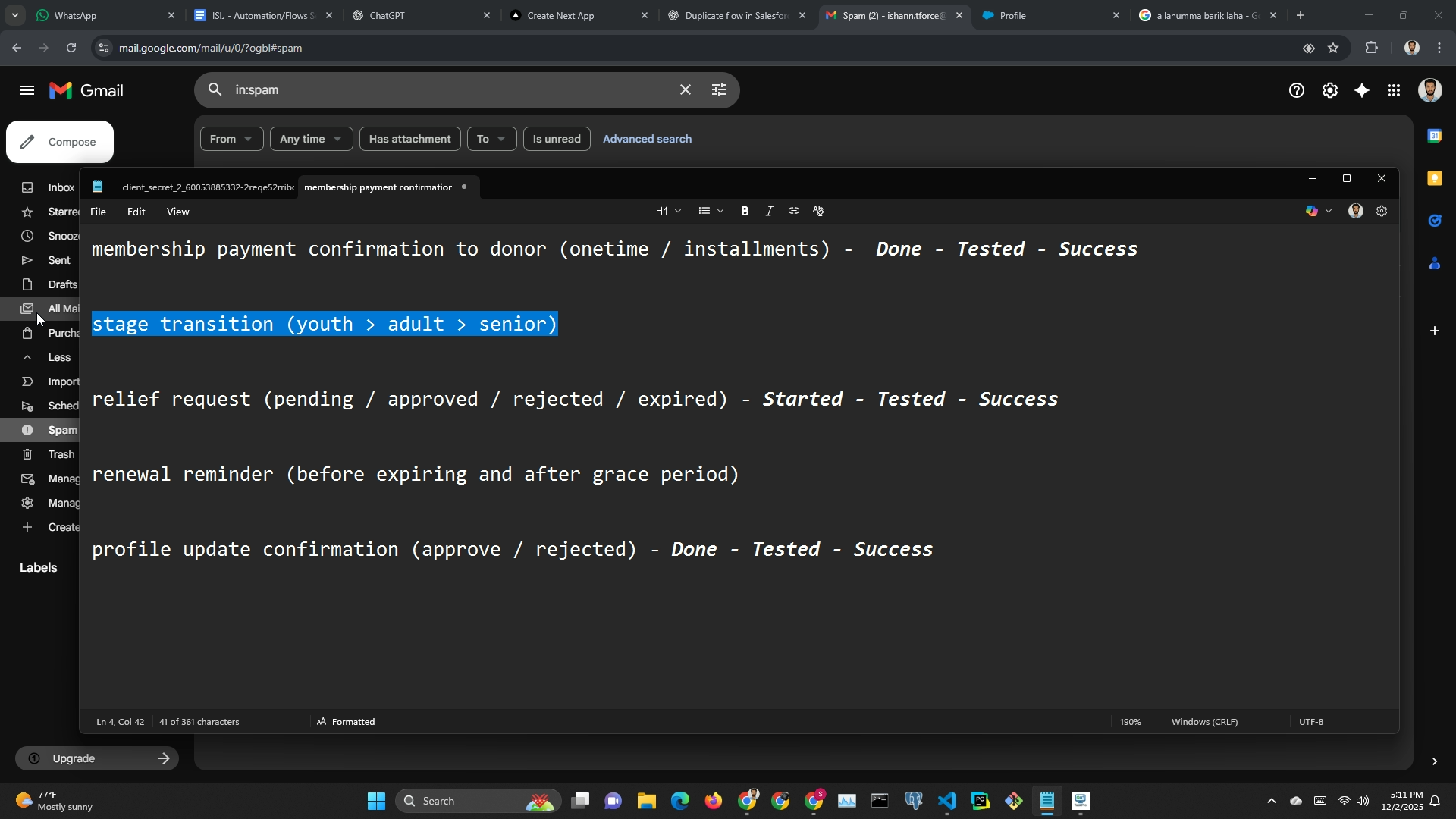Expand the Any time filter dropdown

311,139
